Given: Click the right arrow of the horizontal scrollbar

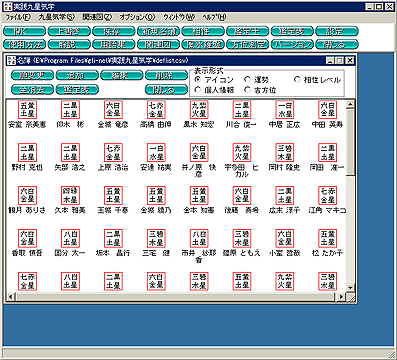Looking at the screenshot, I should [341, 296].
